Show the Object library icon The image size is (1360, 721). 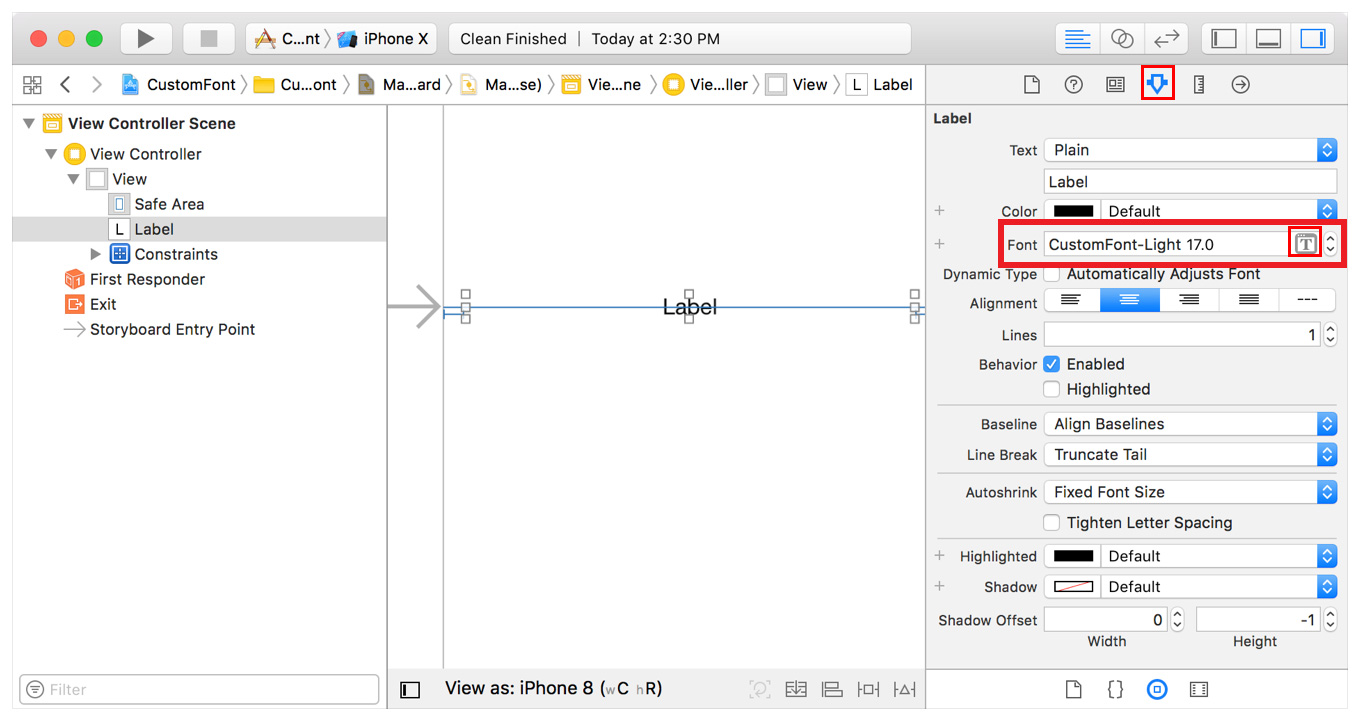(x=1157, y=689)
